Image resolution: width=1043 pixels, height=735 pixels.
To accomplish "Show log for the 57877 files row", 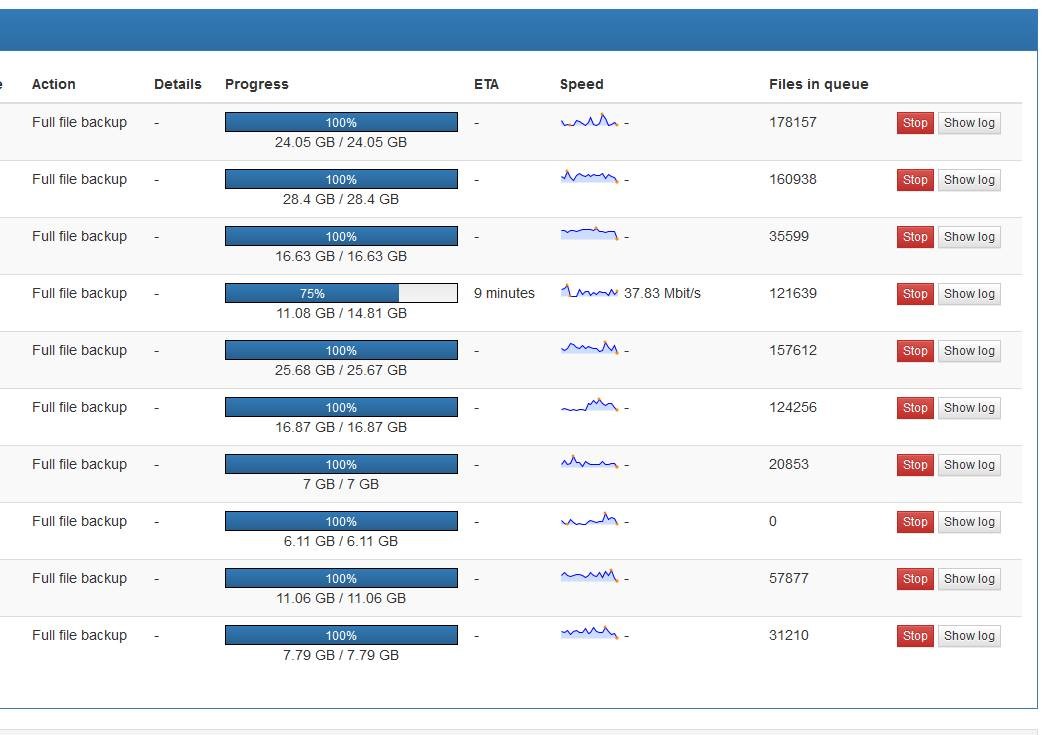I will 968,579.
